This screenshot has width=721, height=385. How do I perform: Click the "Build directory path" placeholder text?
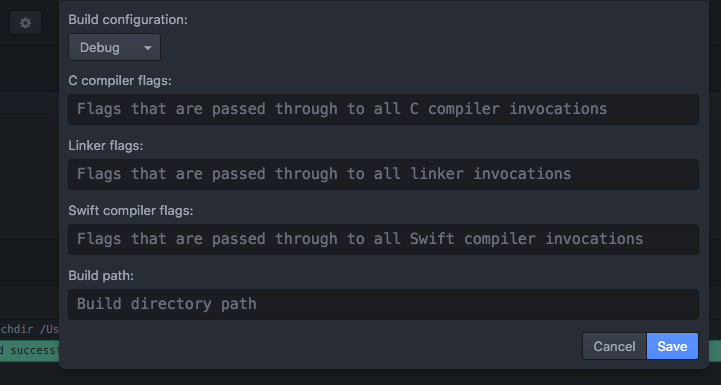[166, 304]
